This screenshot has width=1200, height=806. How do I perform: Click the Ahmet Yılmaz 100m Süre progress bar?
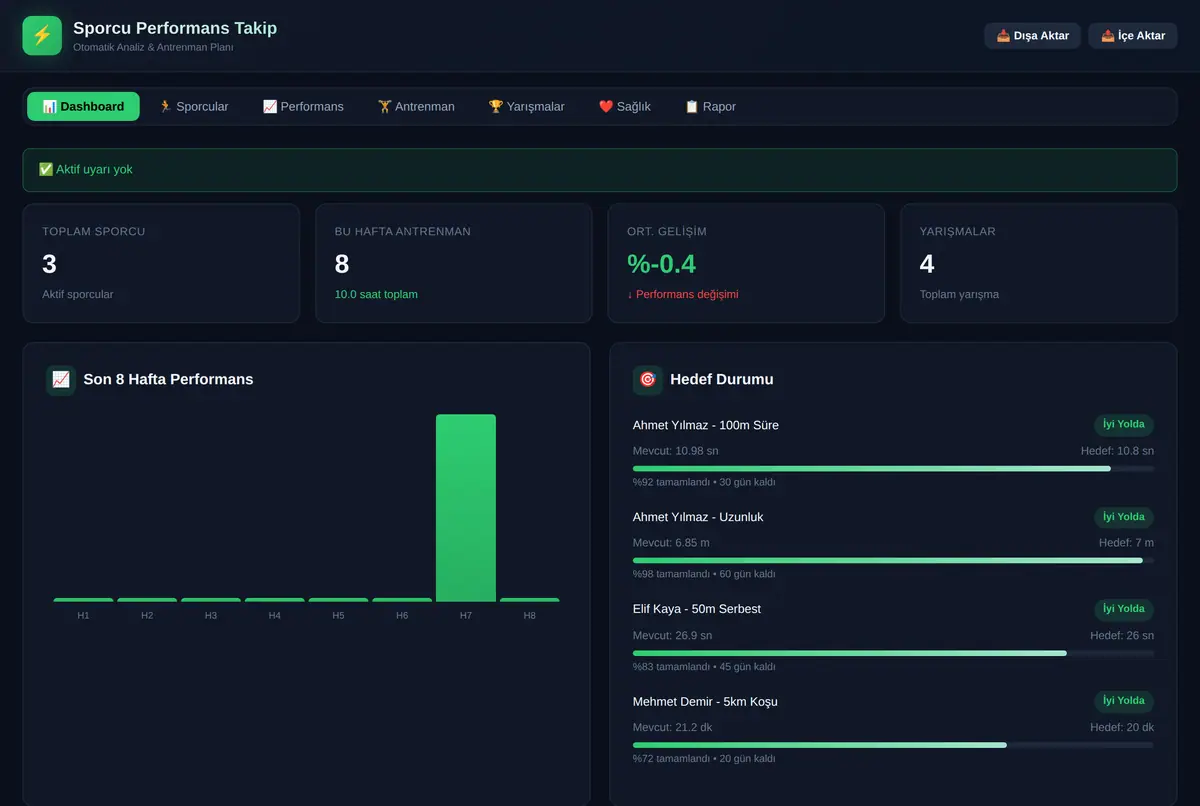893,468
